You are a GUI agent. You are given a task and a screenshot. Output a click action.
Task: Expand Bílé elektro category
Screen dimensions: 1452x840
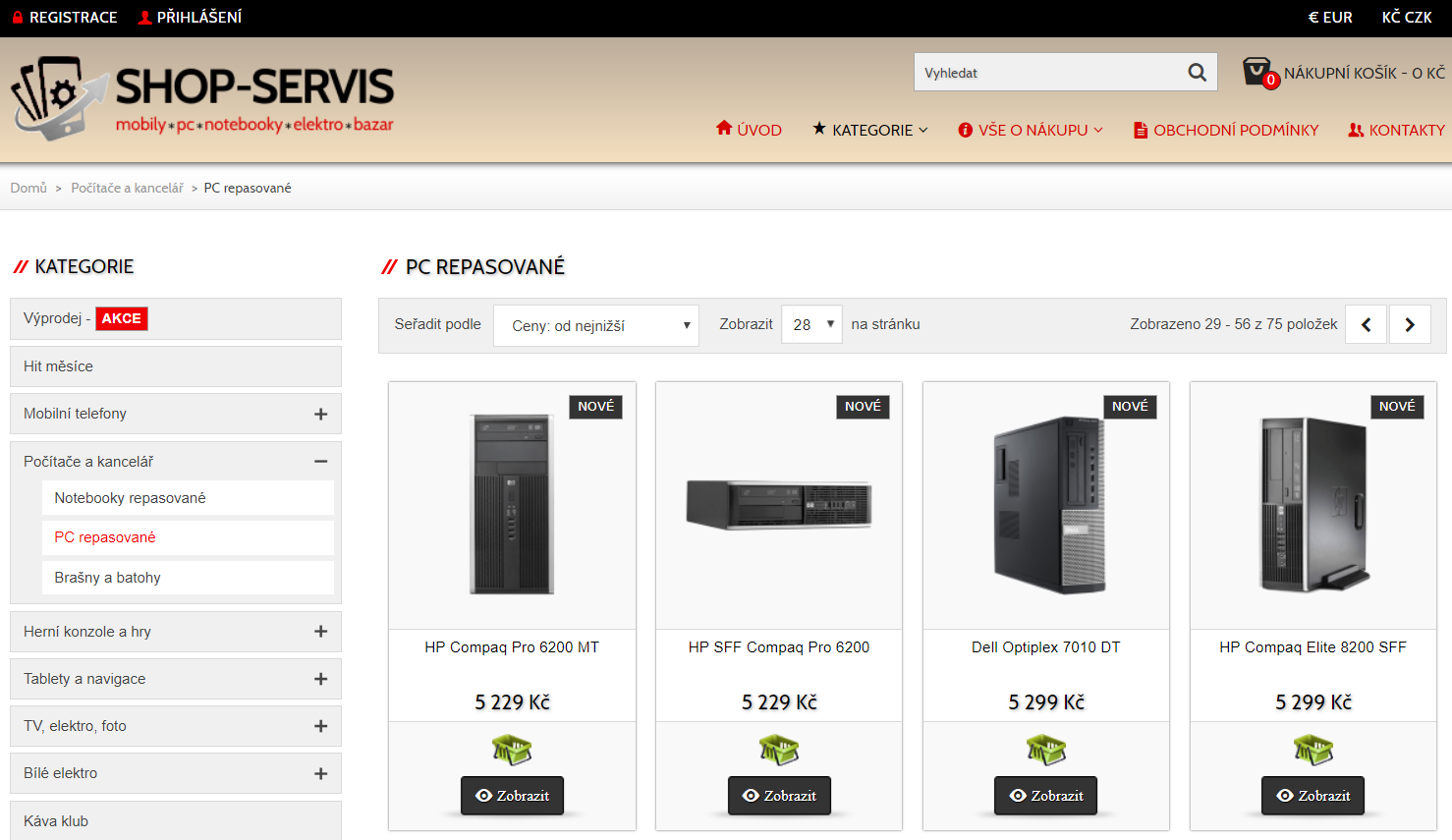coord(320,773)
